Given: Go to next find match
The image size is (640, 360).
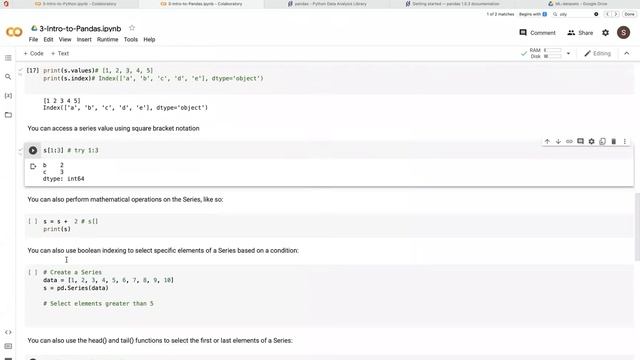Looking at the screenshot, I should [x=616, y=14].
